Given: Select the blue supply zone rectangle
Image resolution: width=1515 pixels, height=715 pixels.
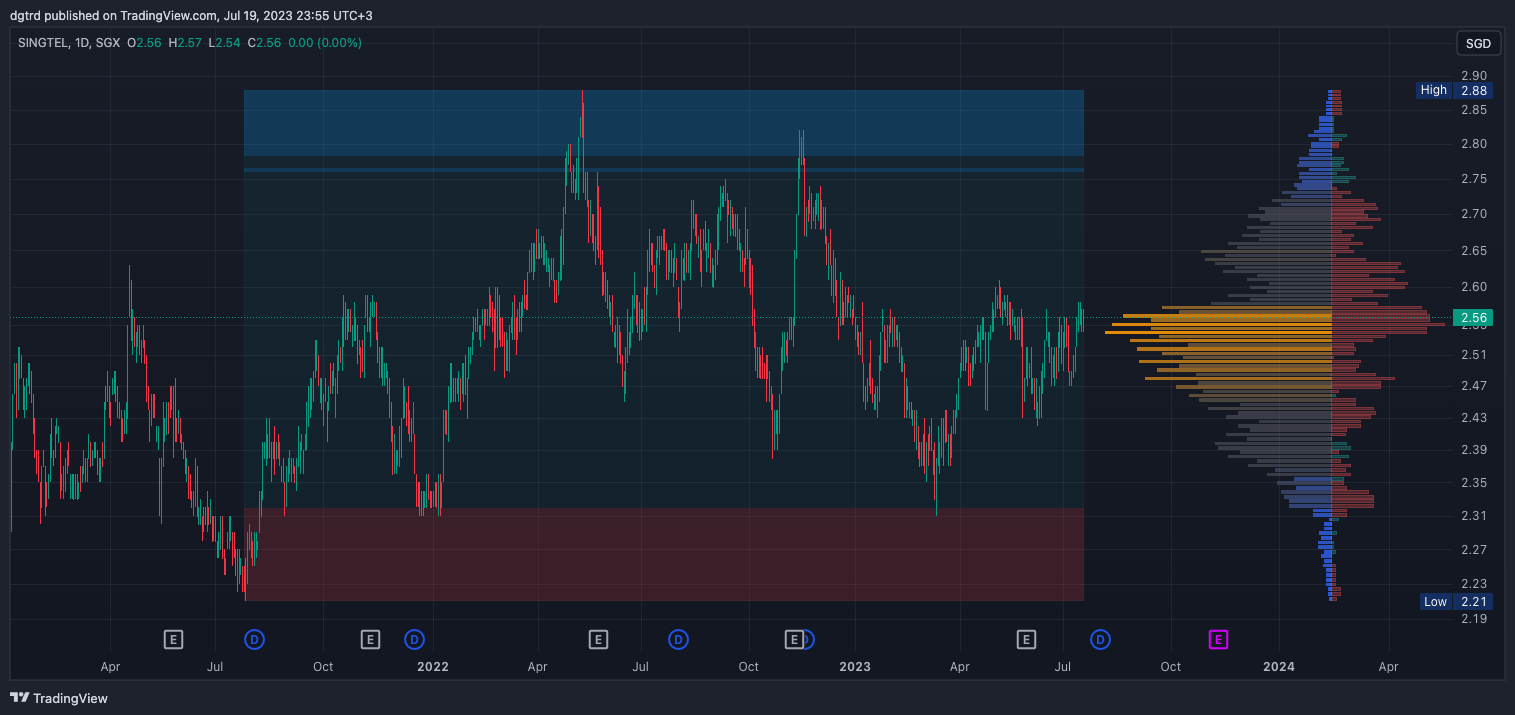Looking at the screenshot, I should click(664, 122).
